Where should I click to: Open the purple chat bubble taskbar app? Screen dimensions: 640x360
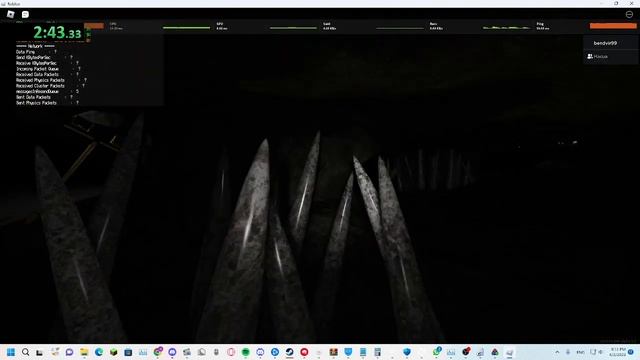[x=69, y=352]
